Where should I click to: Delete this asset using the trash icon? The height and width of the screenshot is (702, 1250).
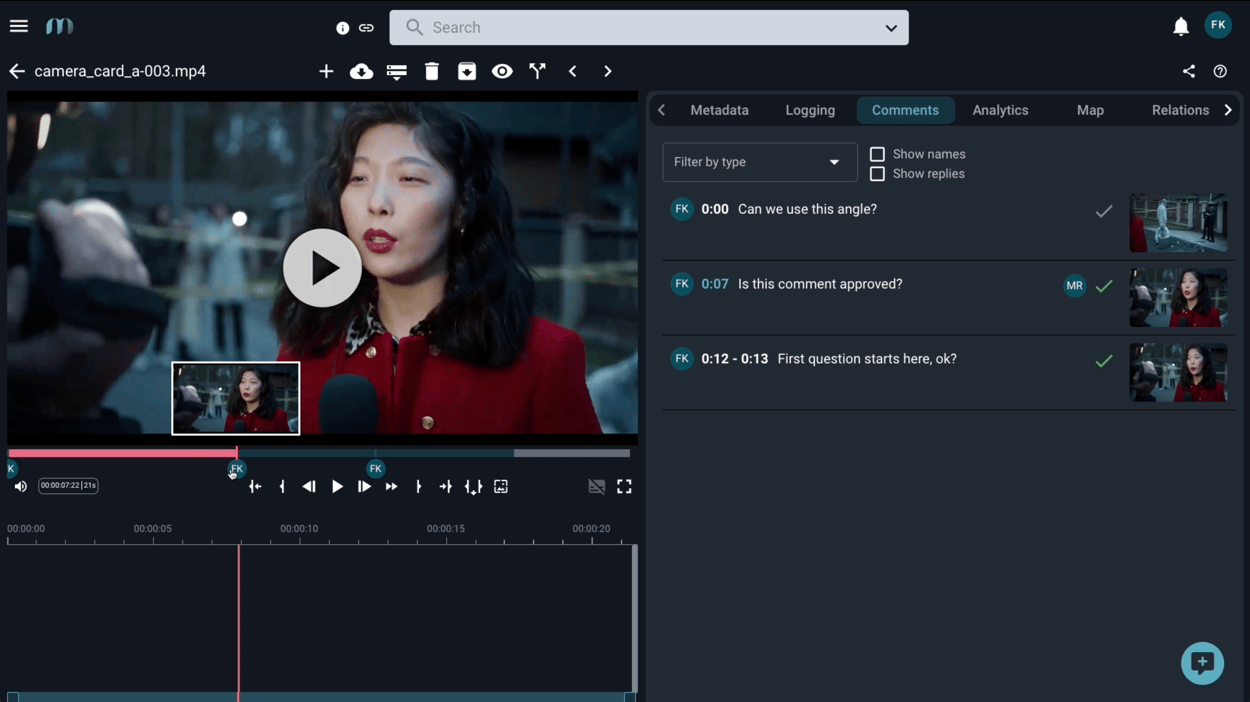431,71
